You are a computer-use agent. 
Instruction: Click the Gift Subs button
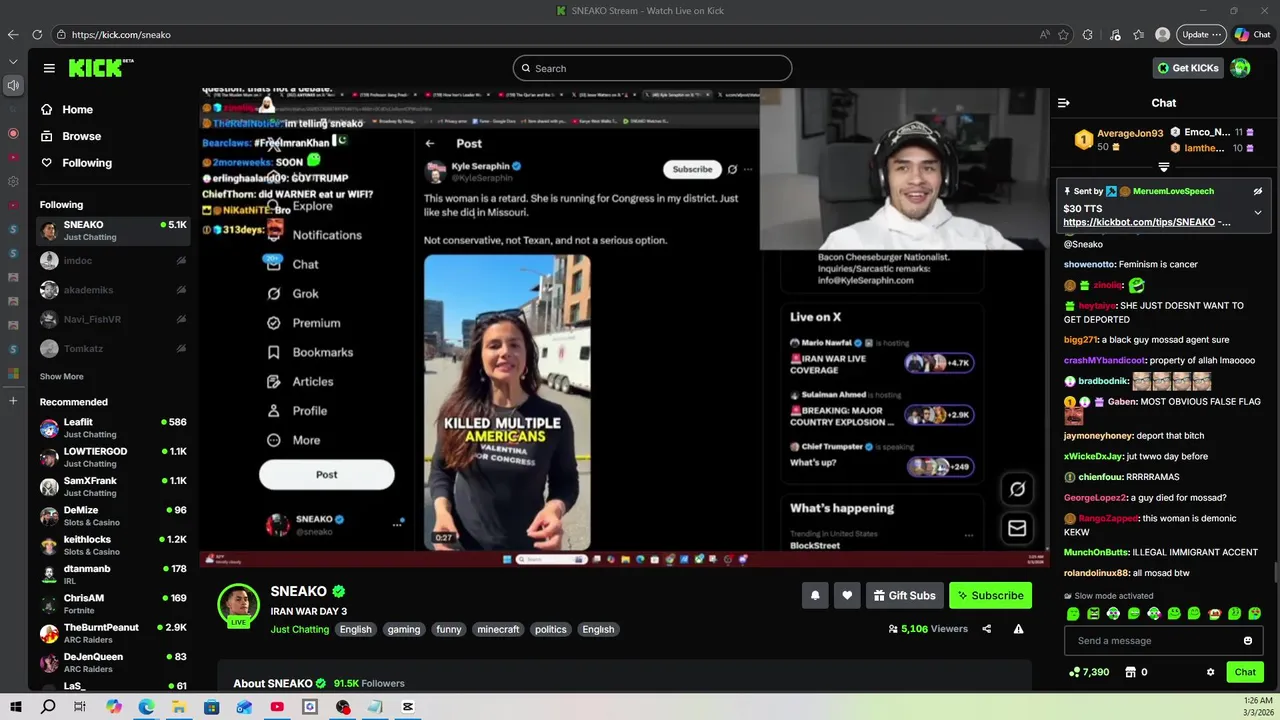pos(904,595)
